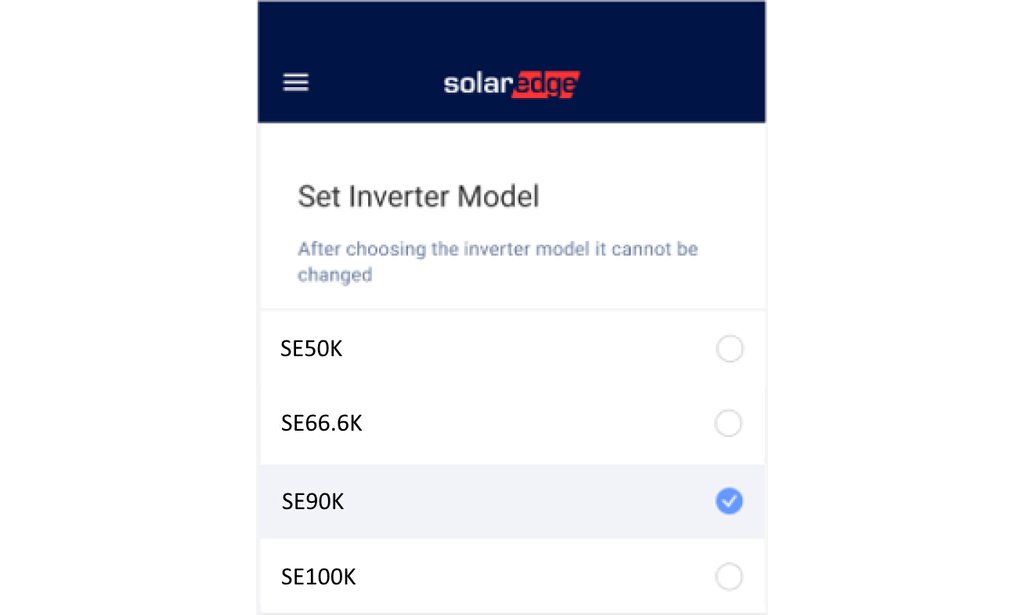Click the 'Set Inverter Model' heading
The image size is (1025, 615).
coord(418,196)
